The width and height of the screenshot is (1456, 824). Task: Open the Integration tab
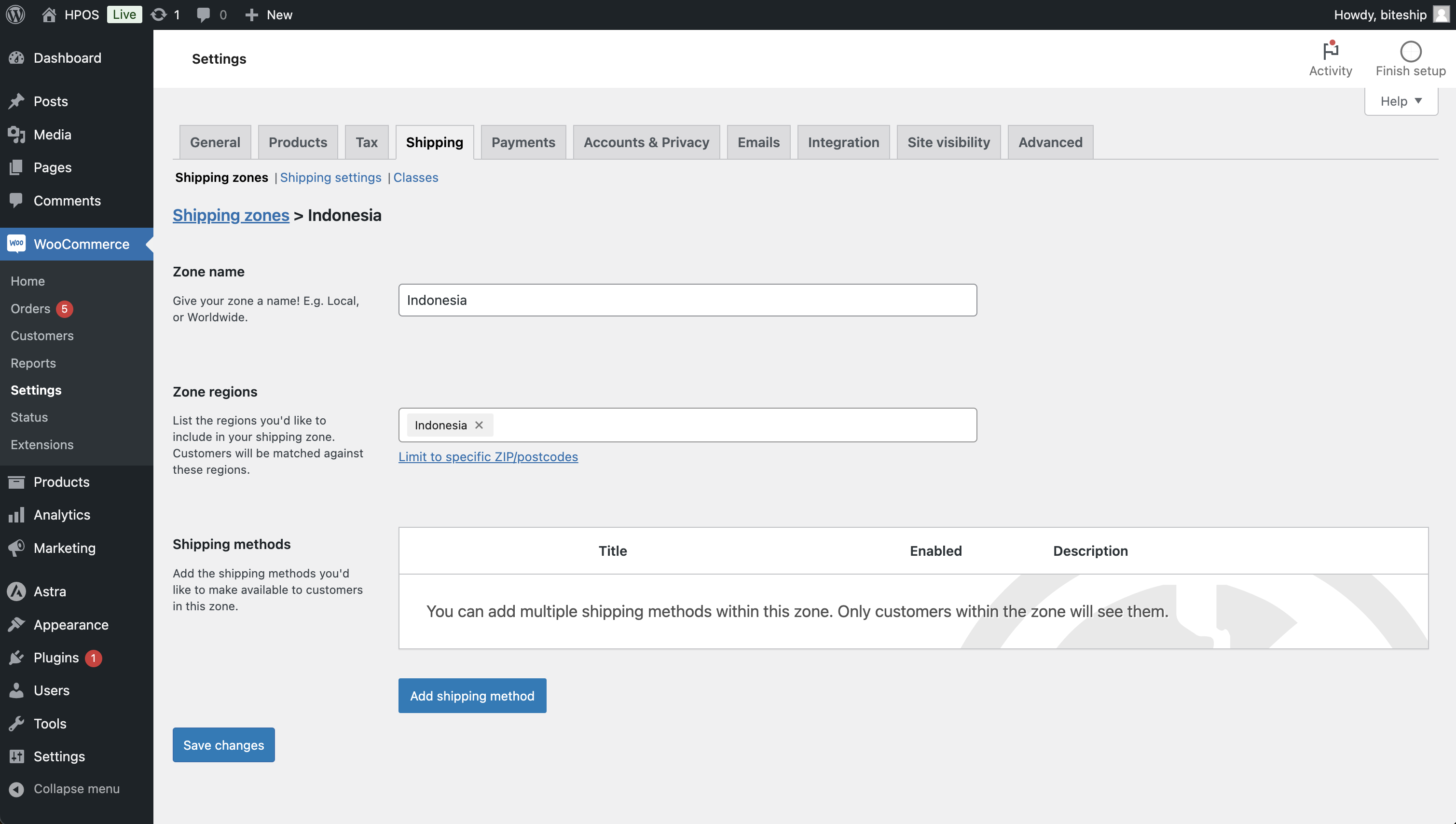pos(843,142)
